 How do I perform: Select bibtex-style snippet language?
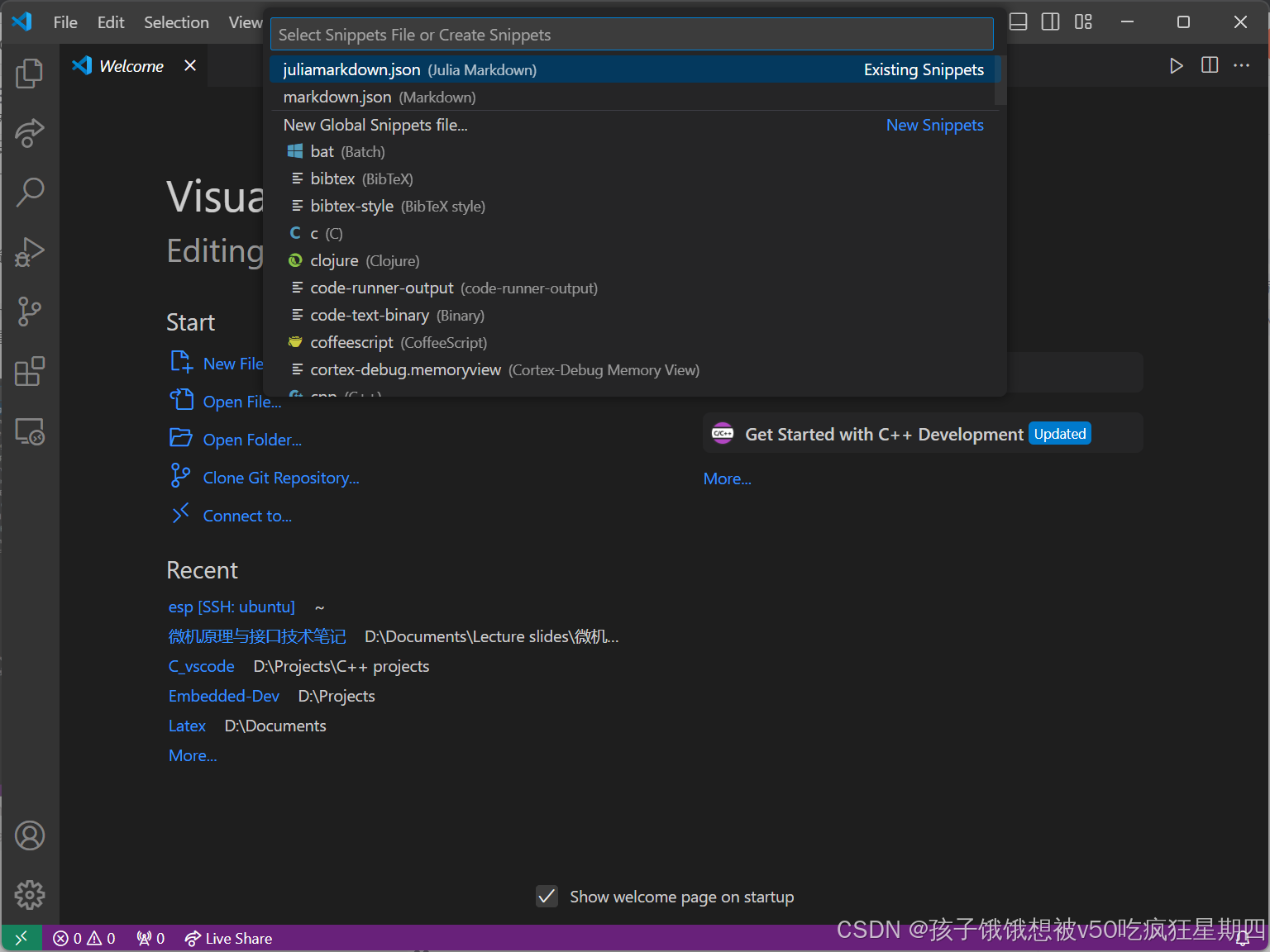pyautogui.click(x=633, y=206)
